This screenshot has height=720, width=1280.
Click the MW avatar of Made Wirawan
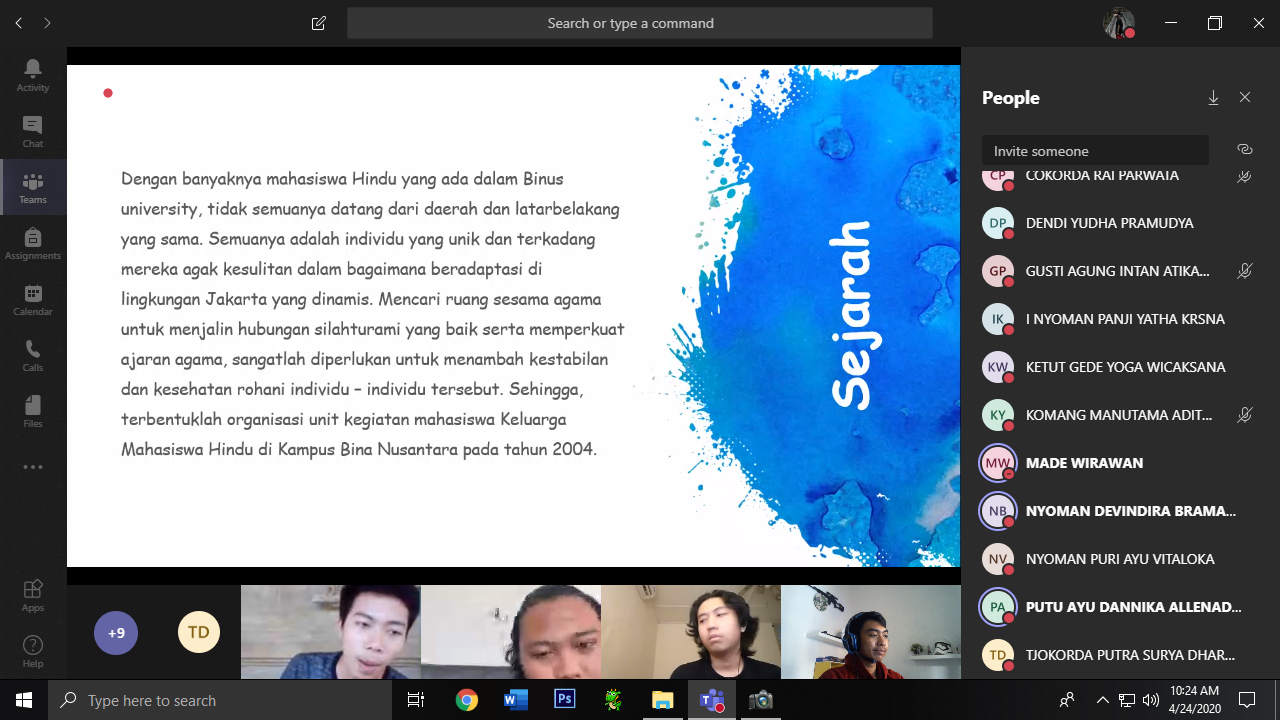[998, 463]
